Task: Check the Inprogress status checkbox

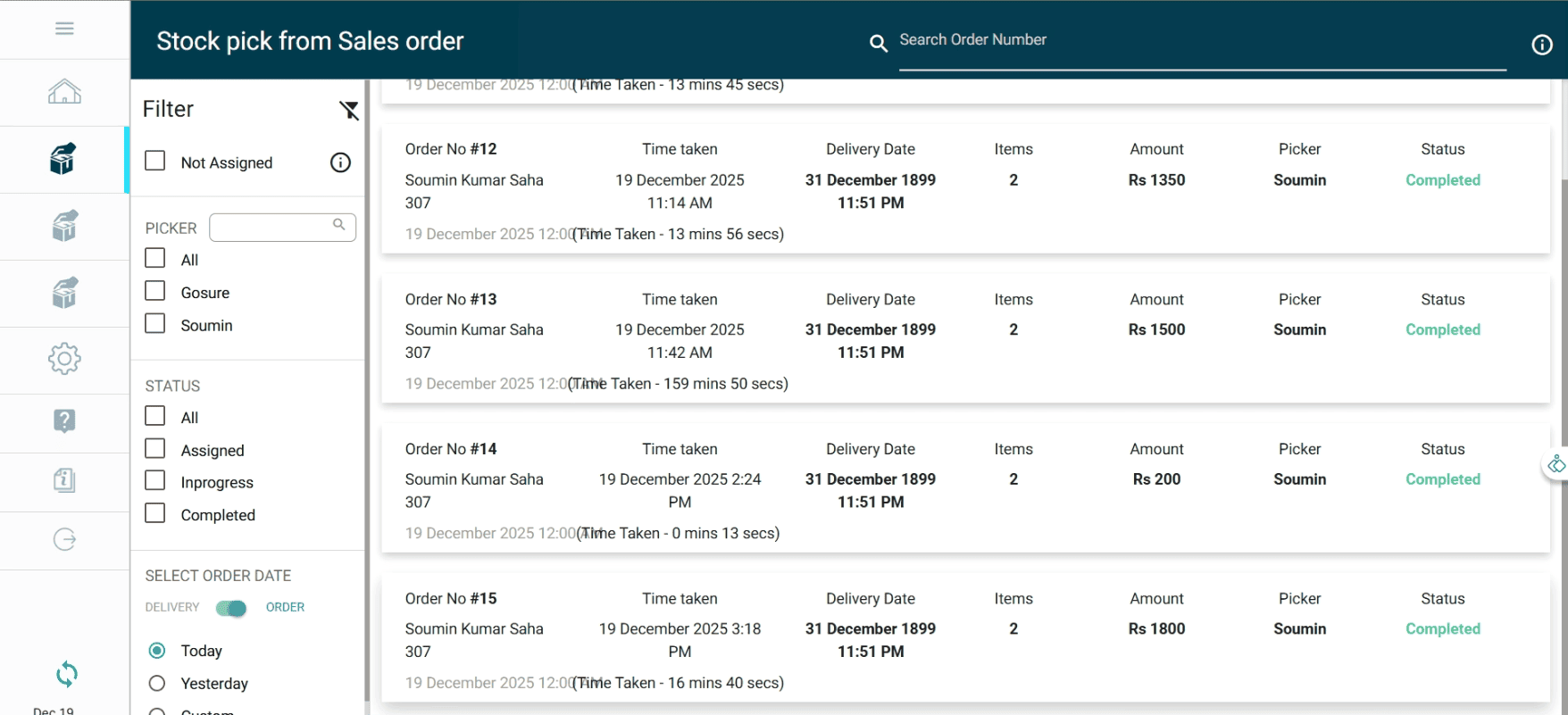Action: pyautogui.click(x=155, y=481)
